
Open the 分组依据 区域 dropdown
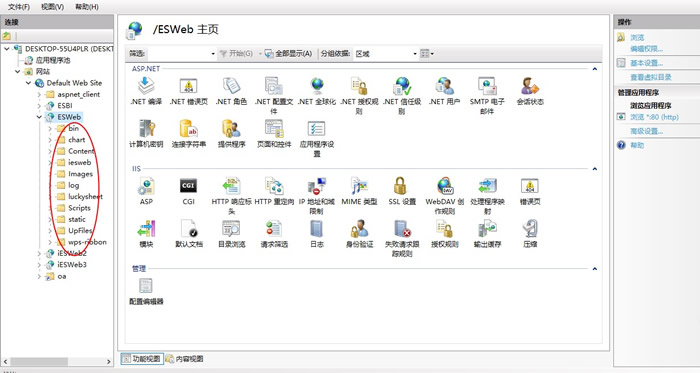pyautogui.click(x=386, y=54)
